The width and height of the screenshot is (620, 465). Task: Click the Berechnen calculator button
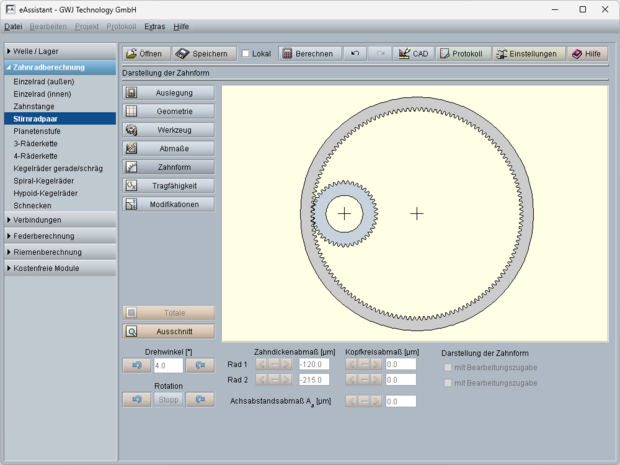pyautogui.click(x=307, y=53)
